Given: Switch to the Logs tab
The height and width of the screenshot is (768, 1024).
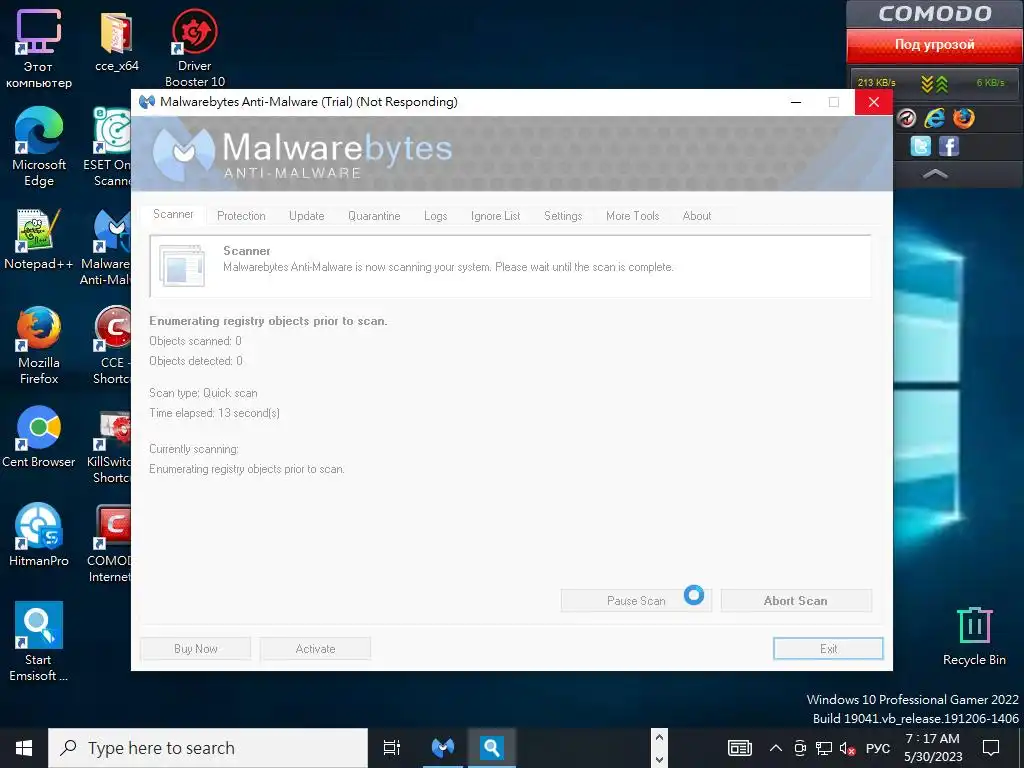Looking at the screenshot, I should coord(436,216).
